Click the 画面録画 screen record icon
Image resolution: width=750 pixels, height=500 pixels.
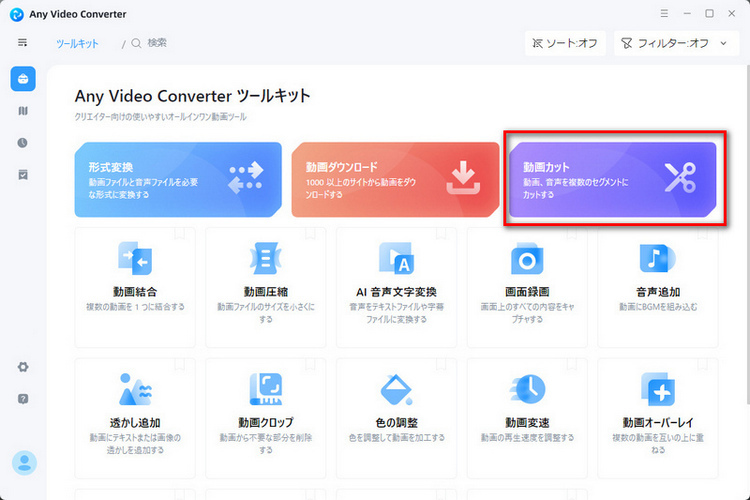tap(527, 258)
